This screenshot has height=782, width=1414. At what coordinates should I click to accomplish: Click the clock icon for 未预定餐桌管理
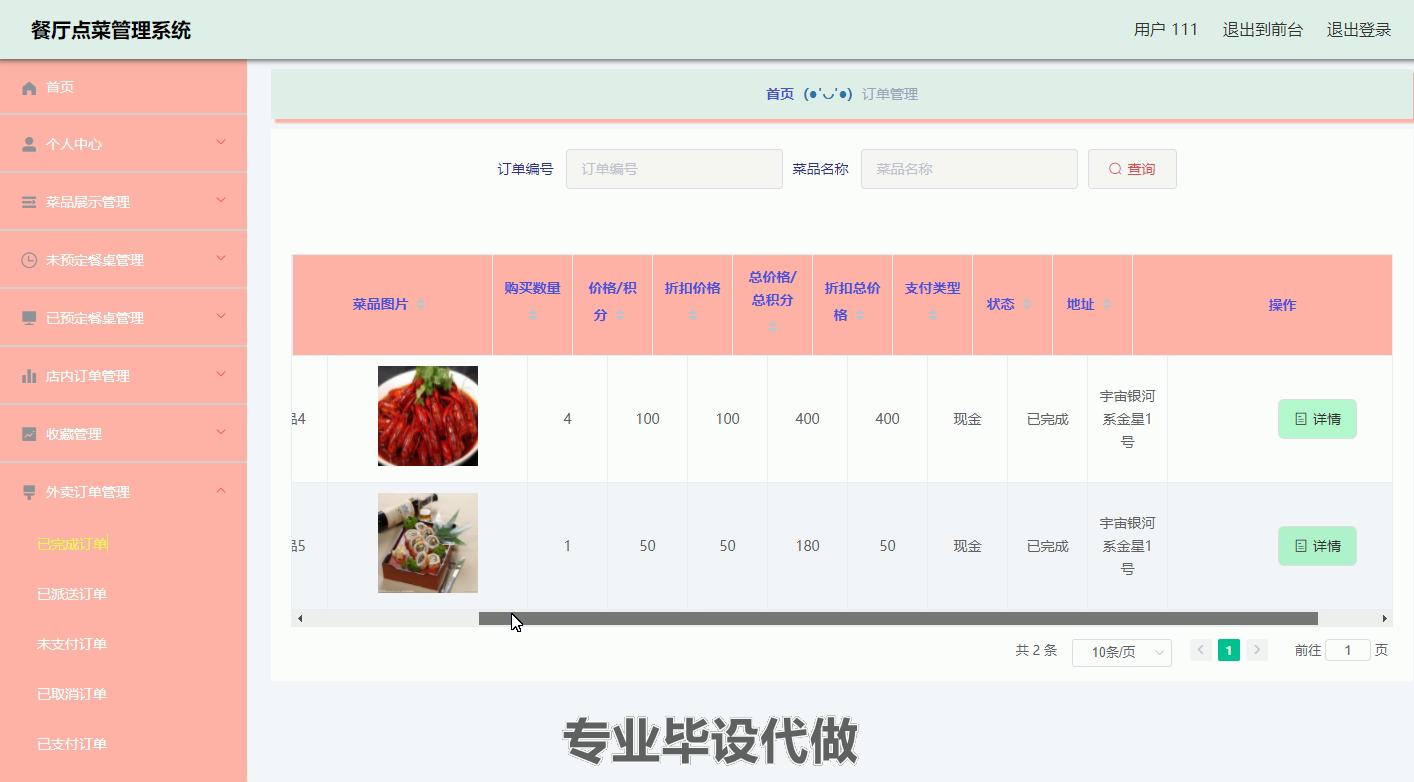(x=31, y=259)
